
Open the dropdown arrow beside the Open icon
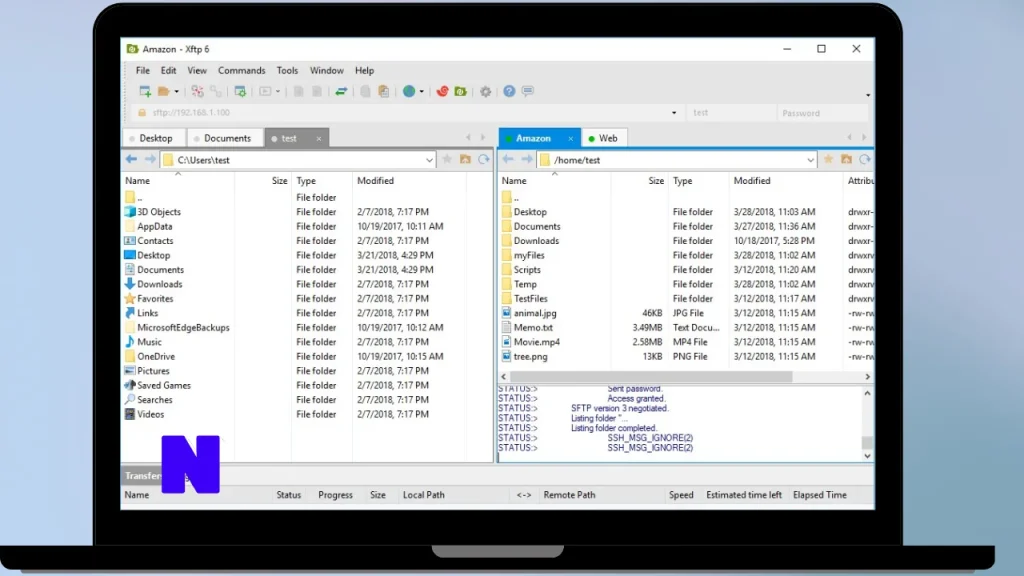tap(176, 92)
